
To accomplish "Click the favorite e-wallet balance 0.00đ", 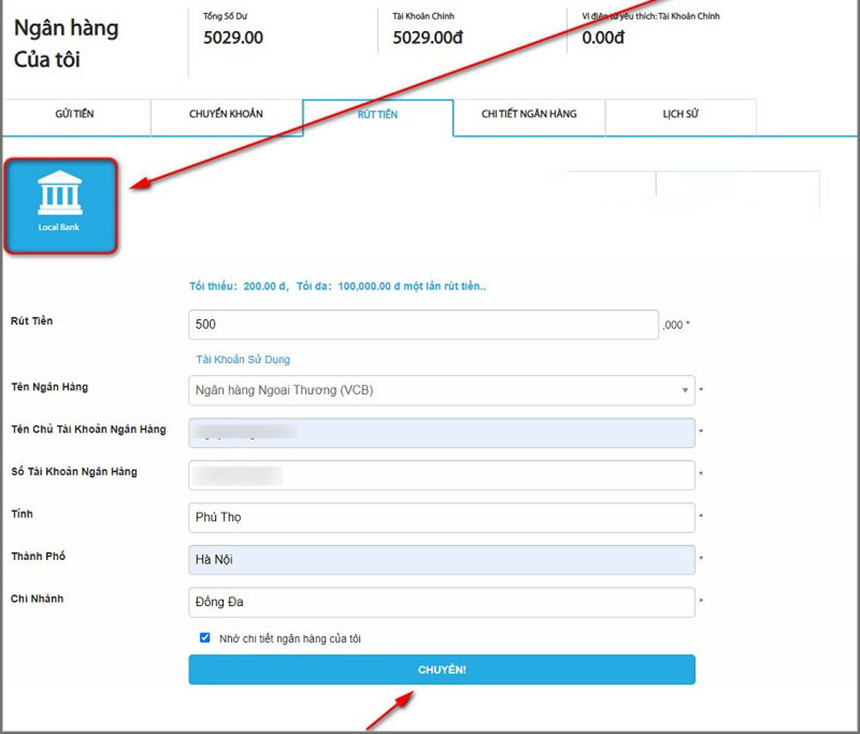I will tap(603, 38).
